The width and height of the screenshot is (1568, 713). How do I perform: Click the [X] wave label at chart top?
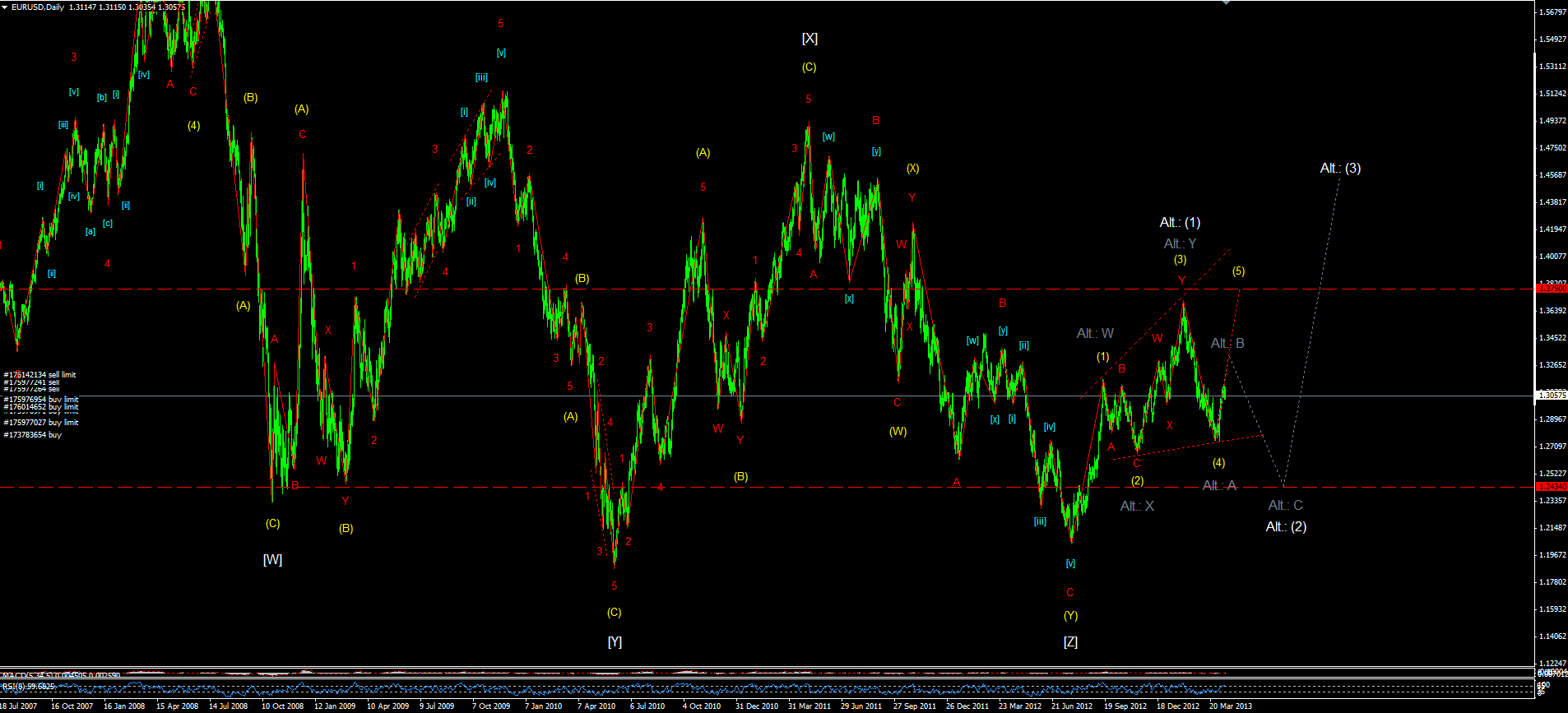click(810, 39)
